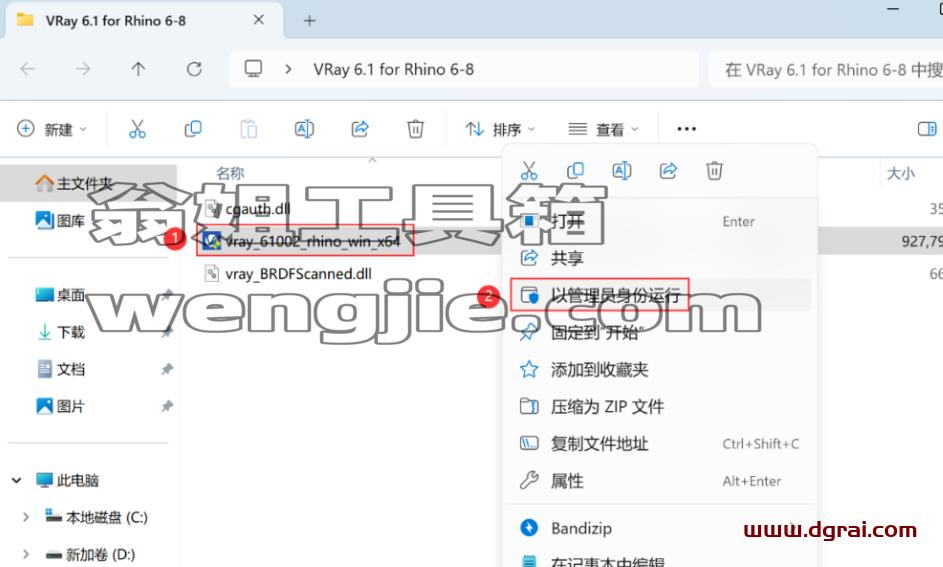
Task: Click the Rename icon in the toolbar
Action: point(304,129)
